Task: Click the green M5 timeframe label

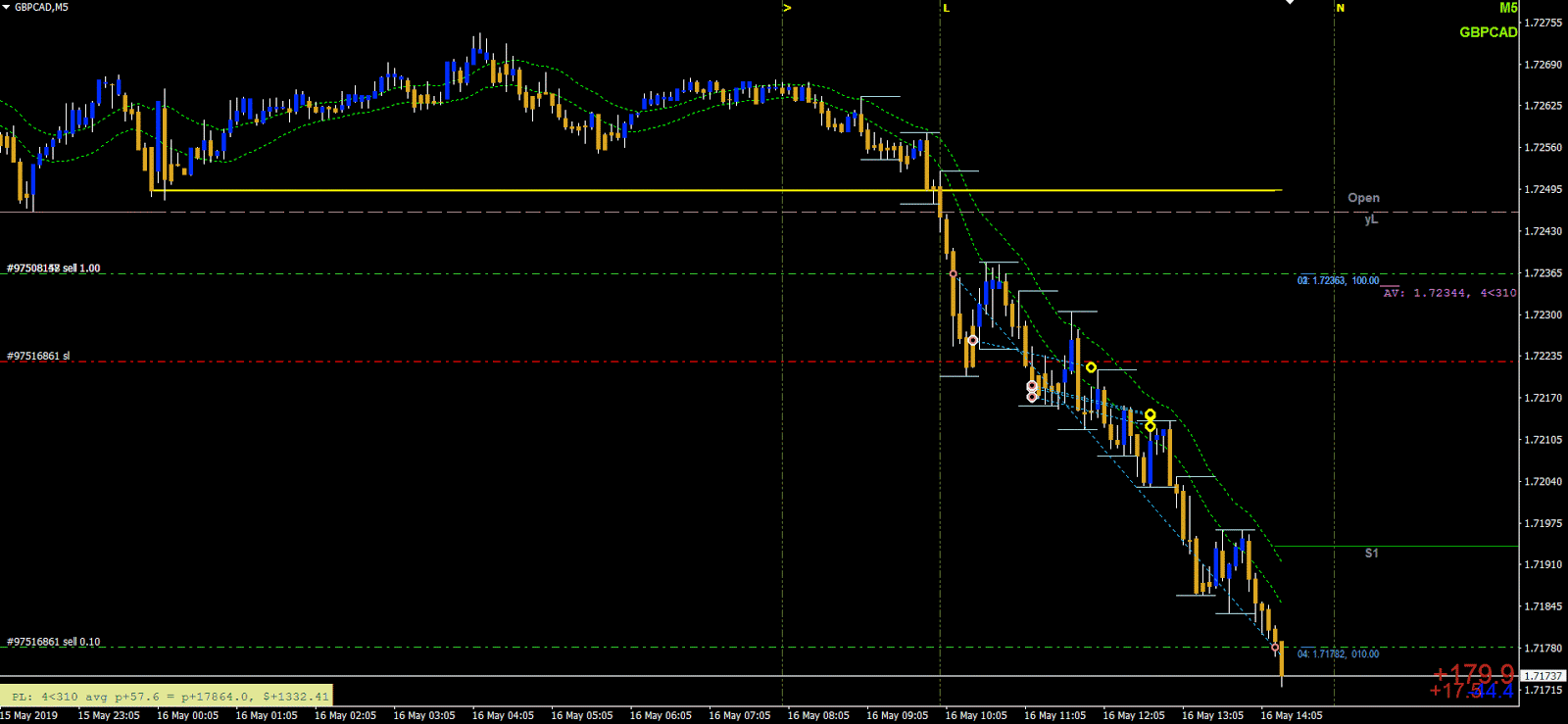Action: (x=1508, y=8)
